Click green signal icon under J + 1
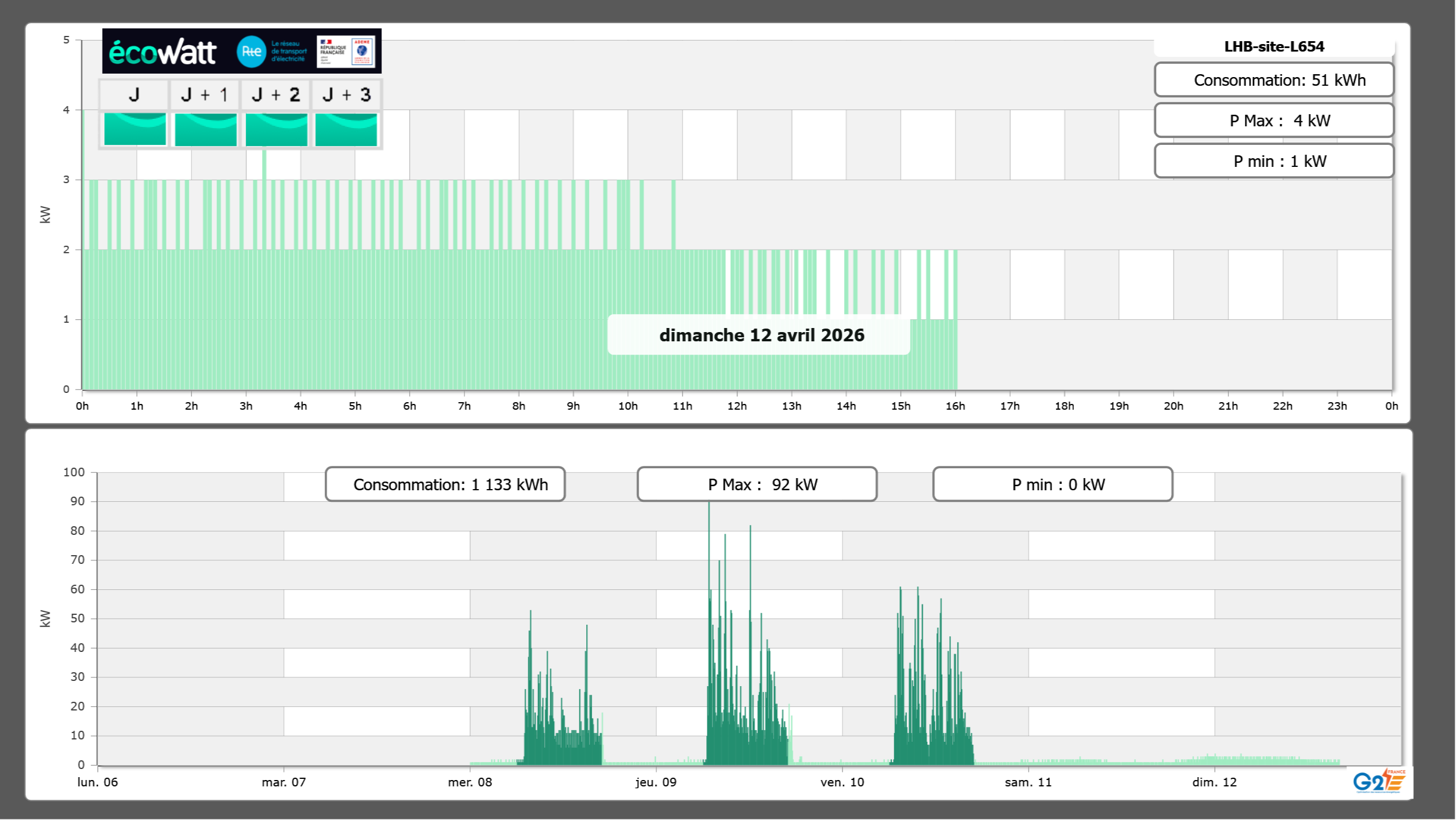Image resolution: width=1456 pixels, height=820 pixels. 205,129
